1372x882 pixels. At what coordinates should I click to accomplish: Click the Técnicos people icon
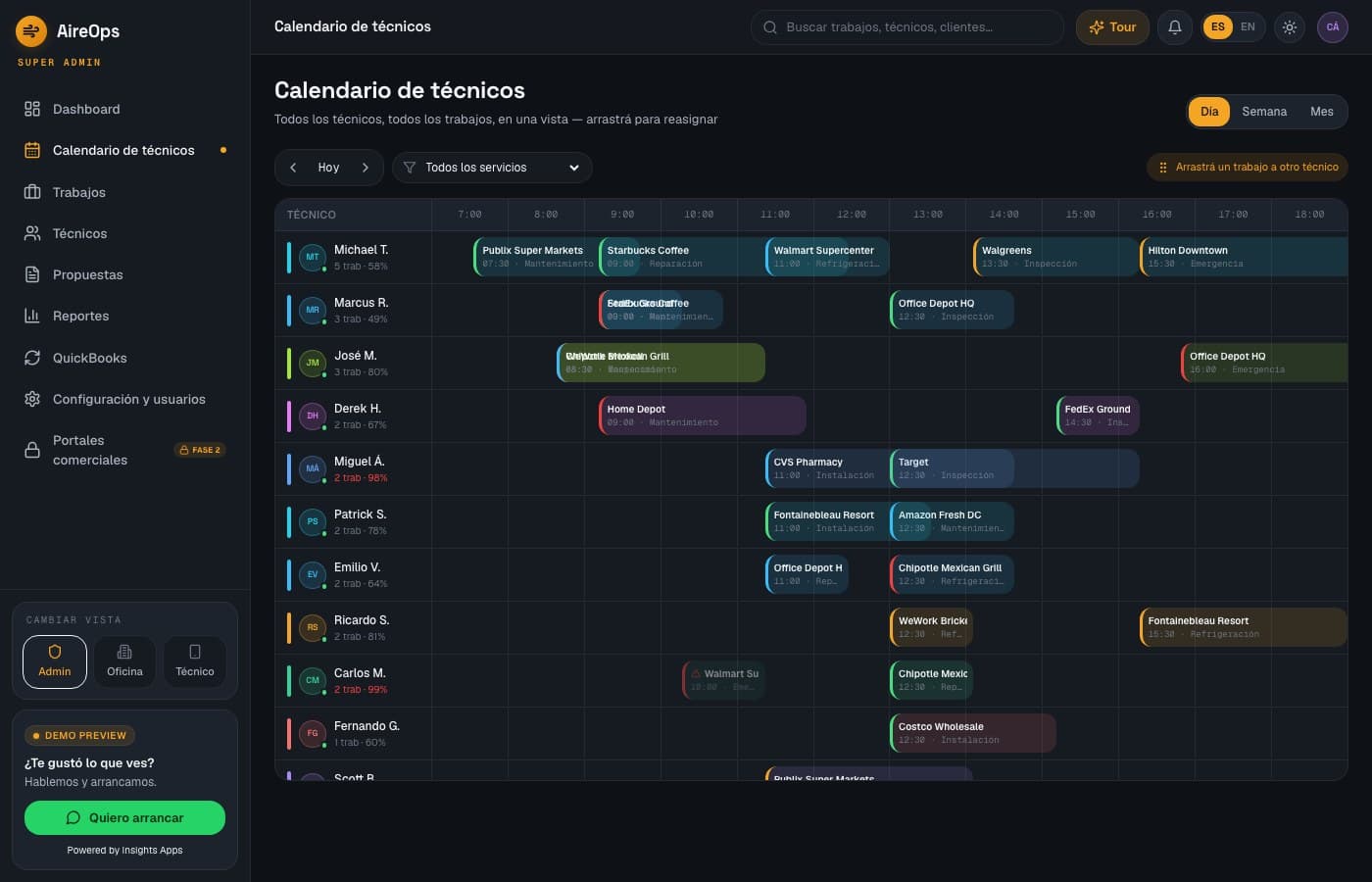[x=32, y=233]
